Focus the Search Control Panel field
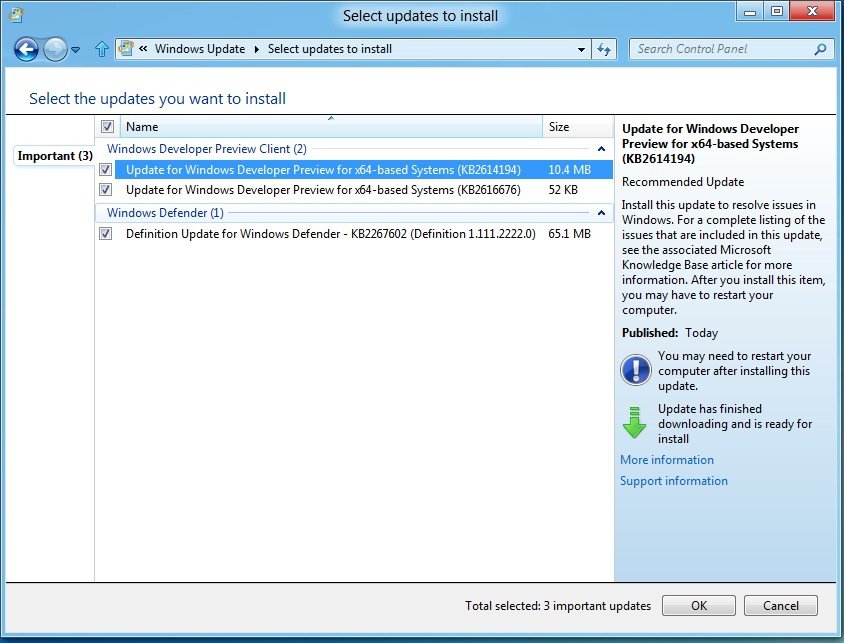Viewport: 844px width, 643px height. coord(730,49)
